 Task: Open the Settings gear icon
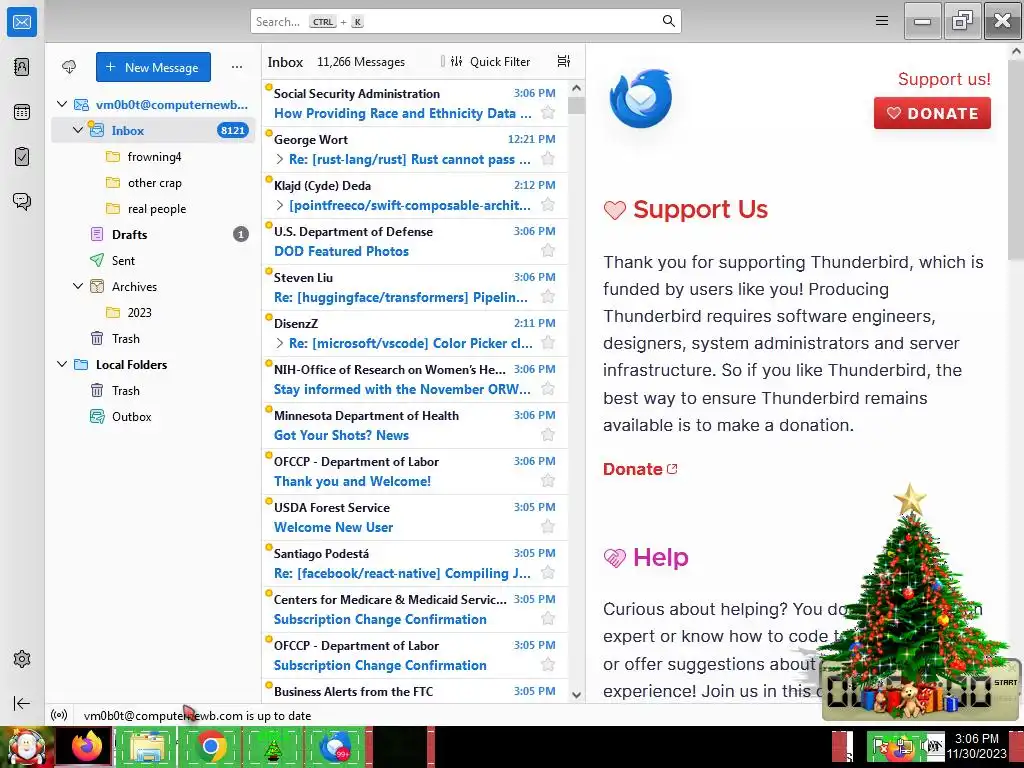tap(22, 659)
